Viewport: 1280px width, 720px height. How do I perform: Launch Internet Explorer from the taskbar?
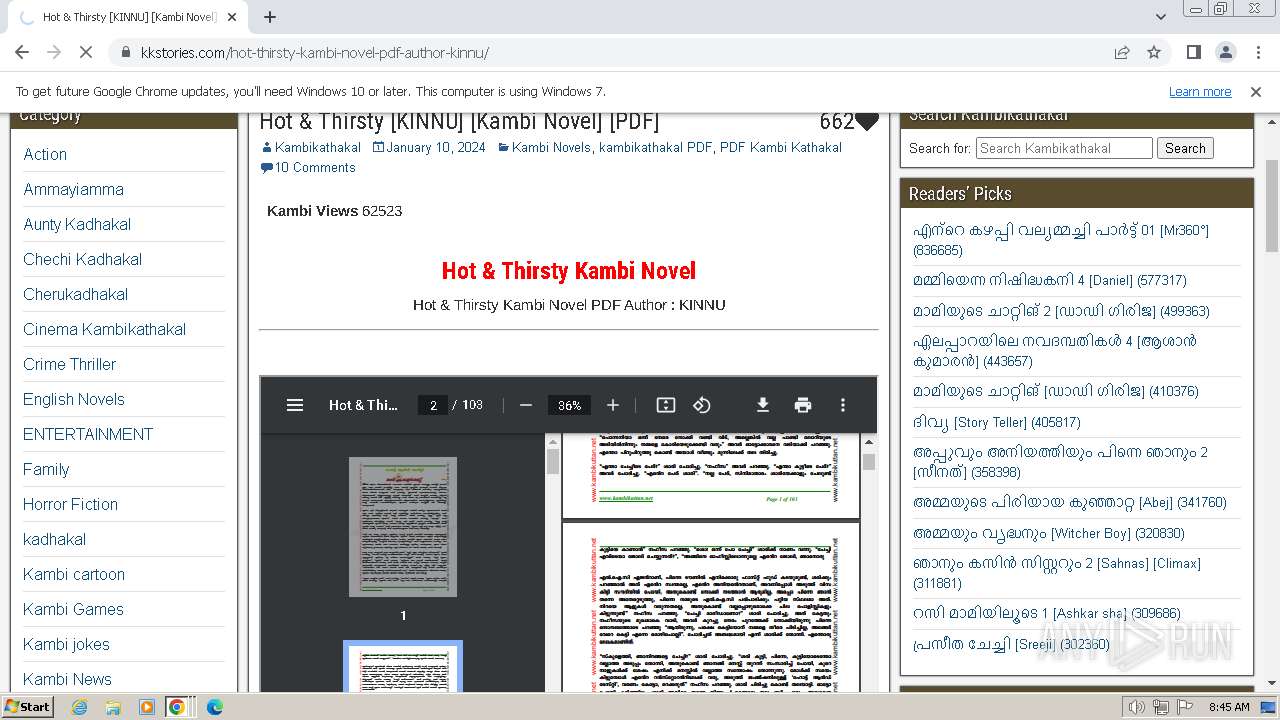80,707
